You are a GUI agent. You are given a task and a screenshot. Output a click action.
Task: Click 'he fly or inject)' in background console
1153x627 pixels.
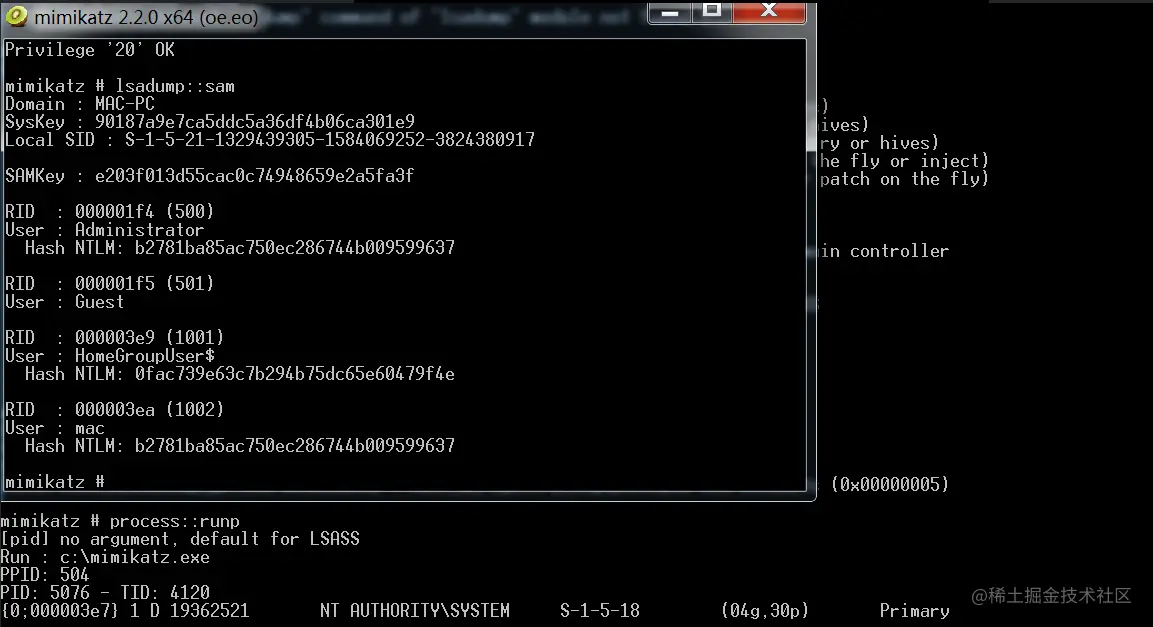(x=904, y=161)
